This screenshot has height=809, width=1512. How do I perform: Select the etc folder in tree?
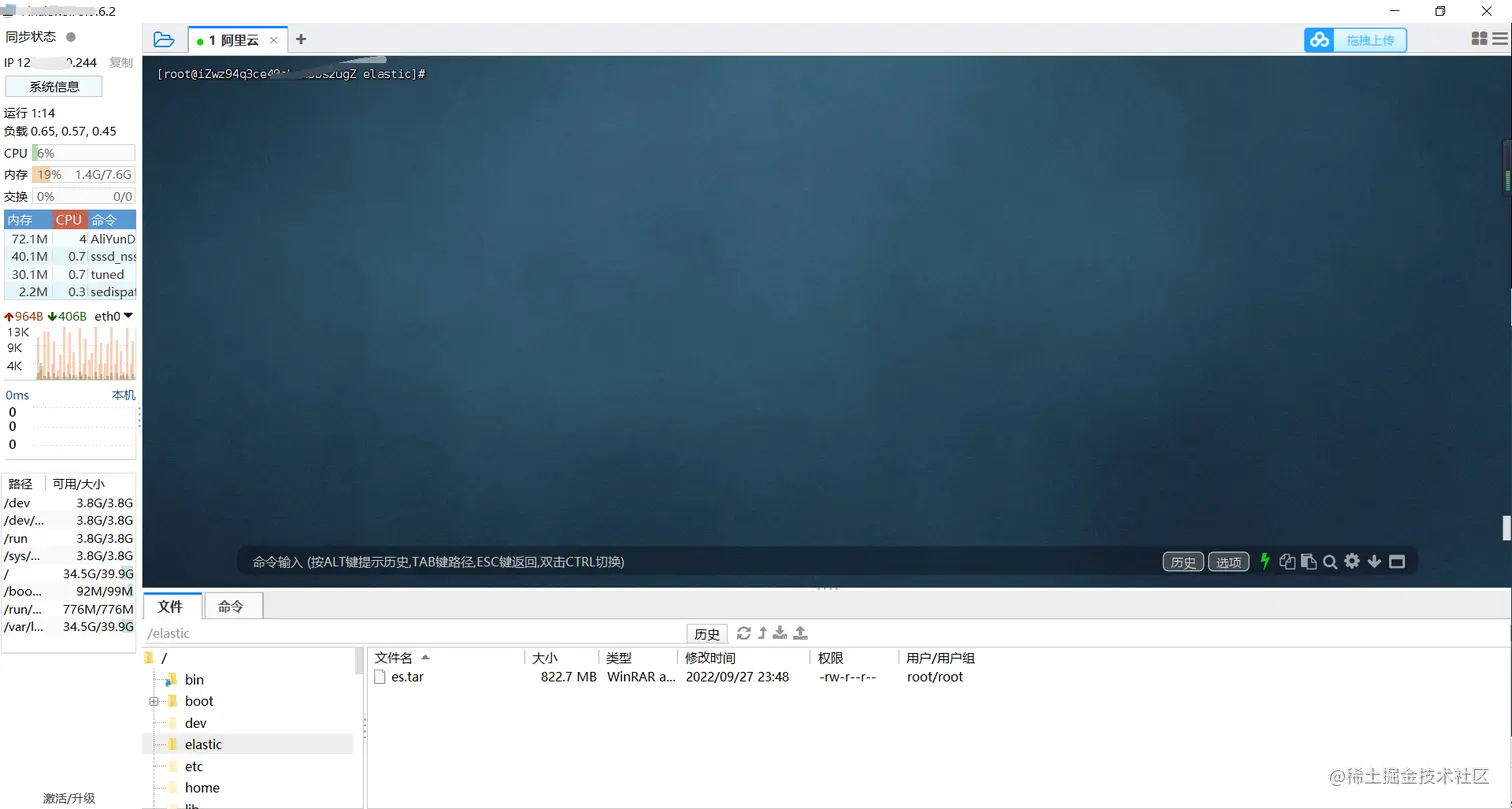(194, 766)
